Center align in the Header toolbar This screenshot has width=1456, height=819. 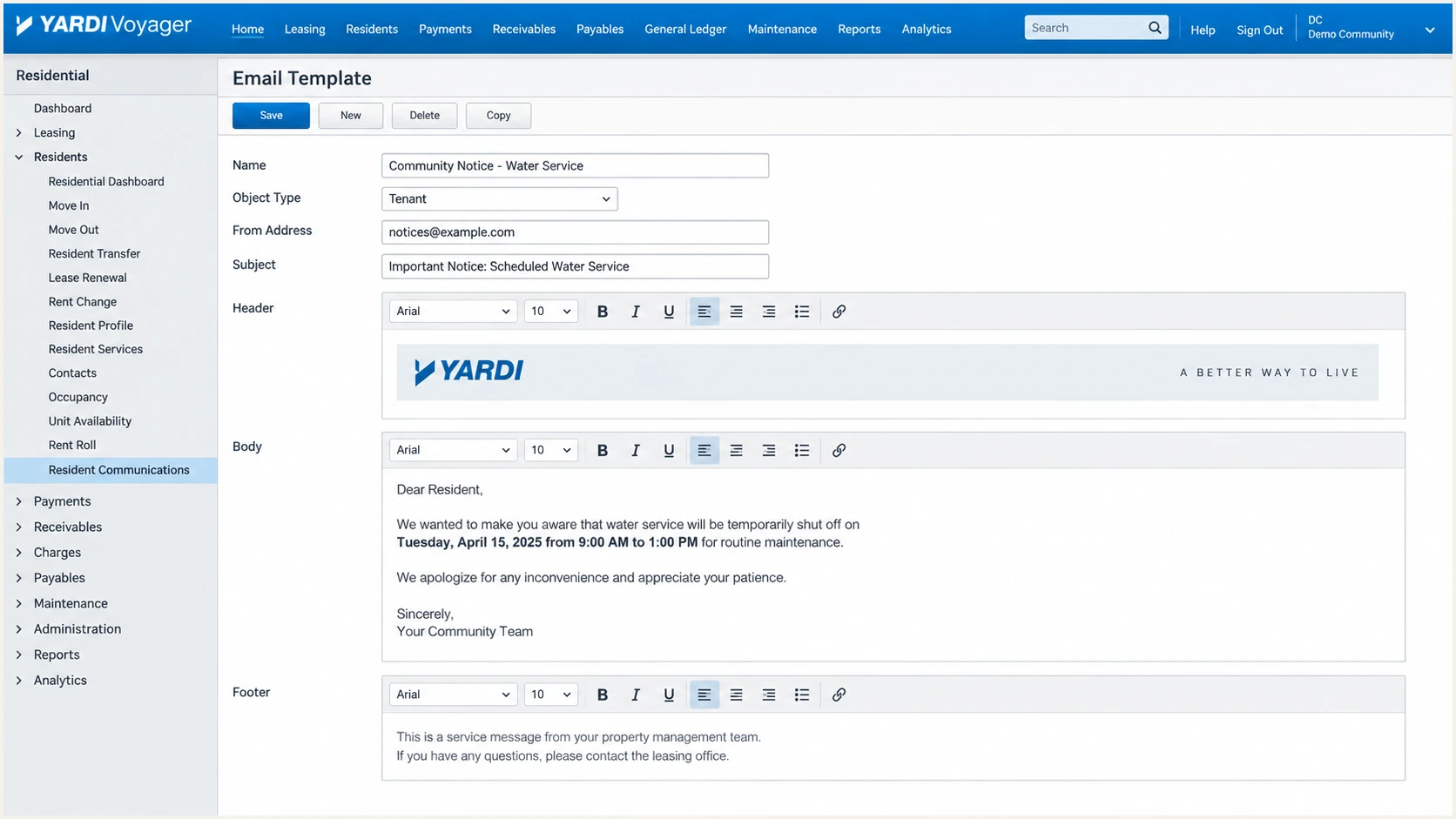[737, 312]
